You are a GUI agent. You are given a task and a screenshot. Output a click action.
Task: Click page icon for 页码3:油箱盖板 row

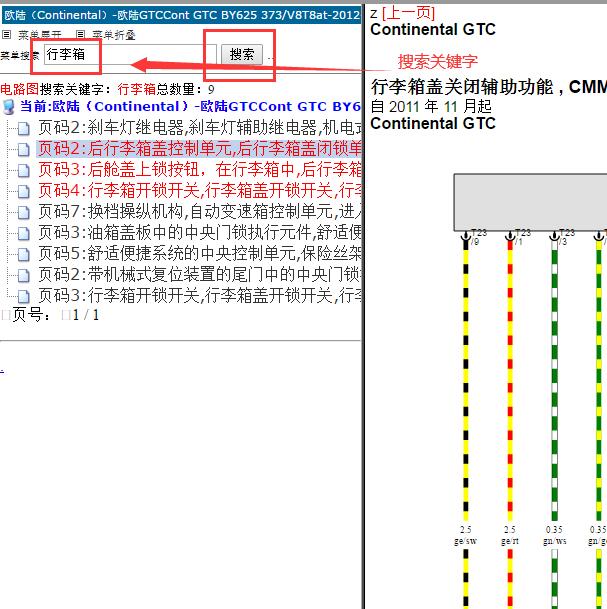point(23,233)
